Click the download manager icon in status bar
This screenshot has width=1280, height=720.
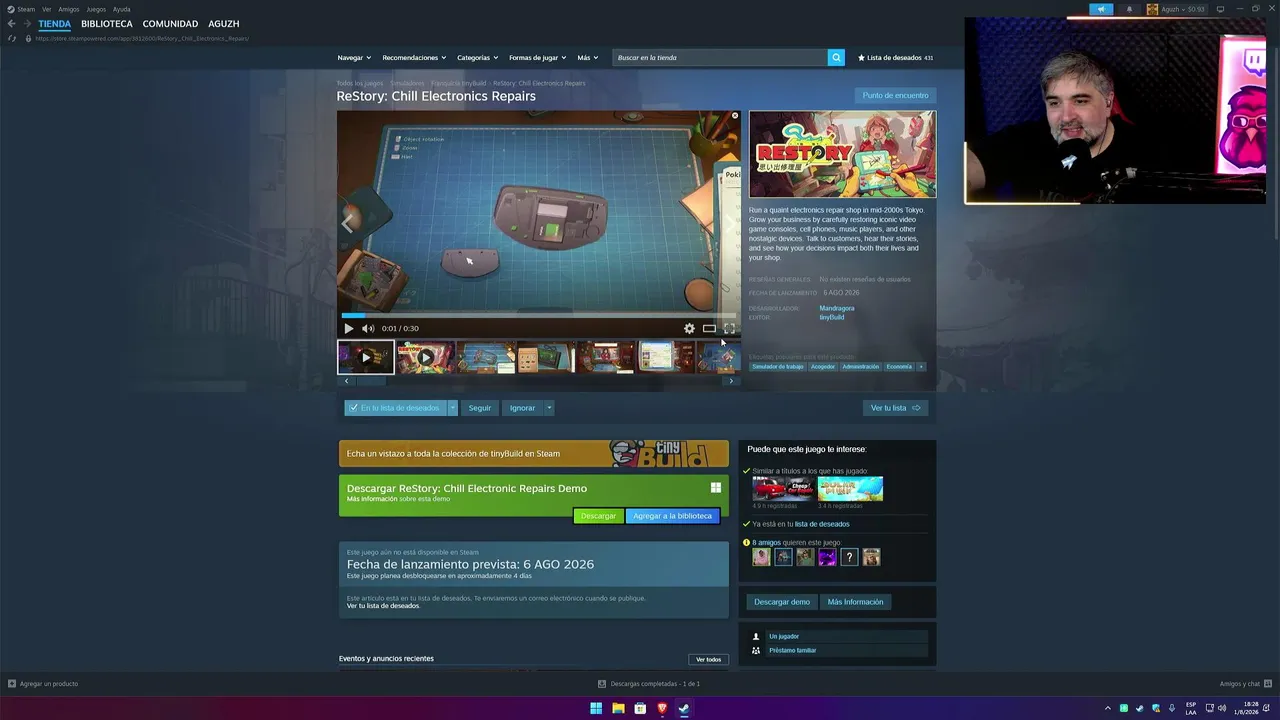pos(602,684)
